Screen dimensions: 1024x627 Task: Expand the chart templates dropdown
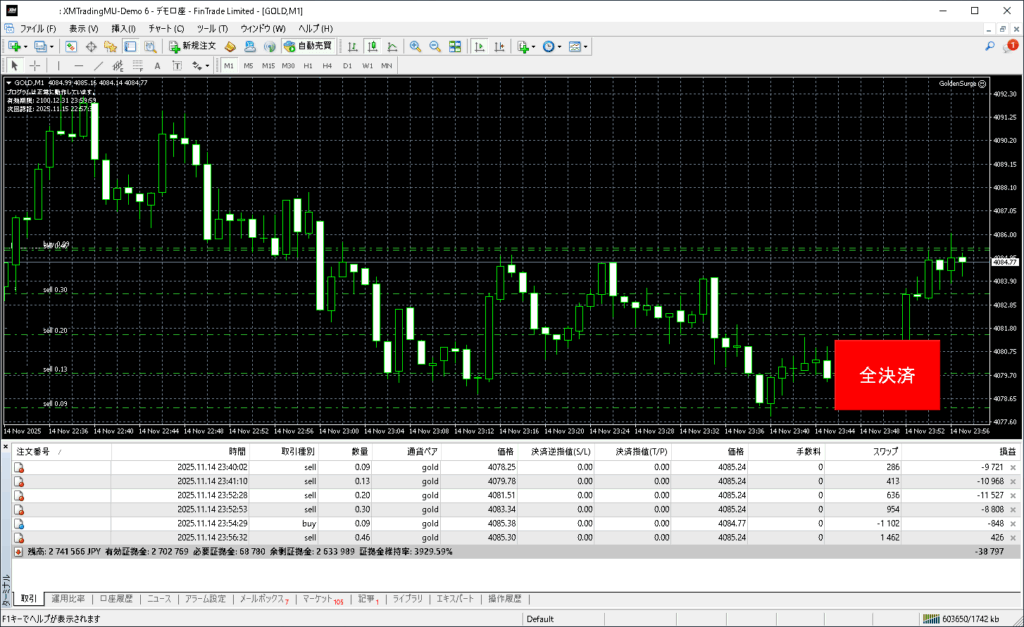click(x=586, y=47)
